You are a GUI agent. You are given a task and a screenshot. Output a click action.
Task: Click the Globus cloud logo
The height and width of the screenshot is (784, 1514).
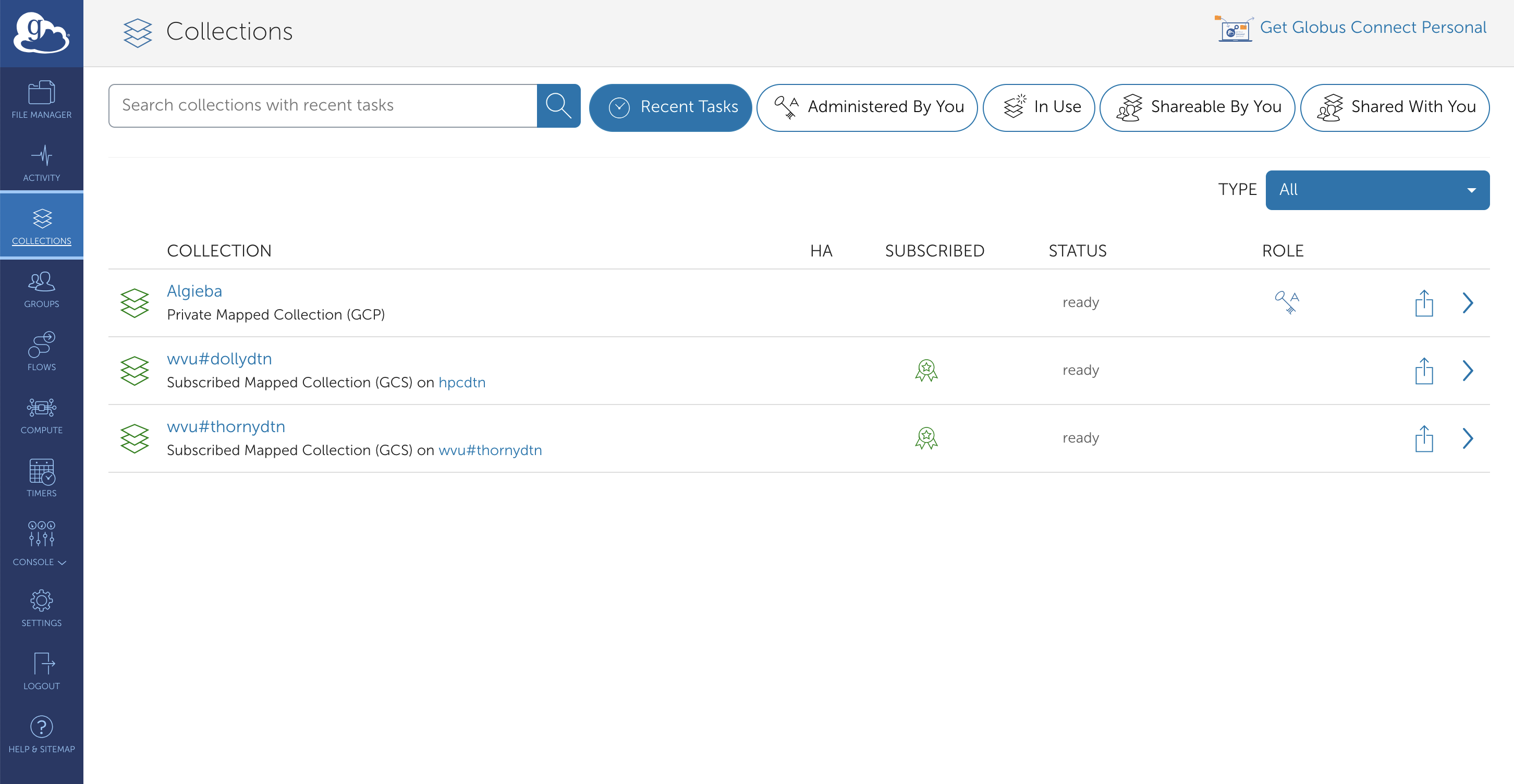(41, 32)
